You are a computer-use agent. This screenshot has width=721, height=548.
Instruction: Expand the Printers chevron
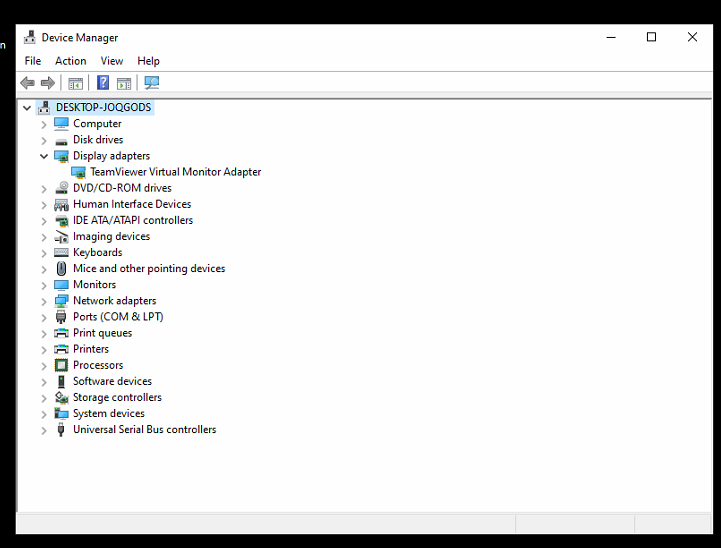[x=44, y=349]
